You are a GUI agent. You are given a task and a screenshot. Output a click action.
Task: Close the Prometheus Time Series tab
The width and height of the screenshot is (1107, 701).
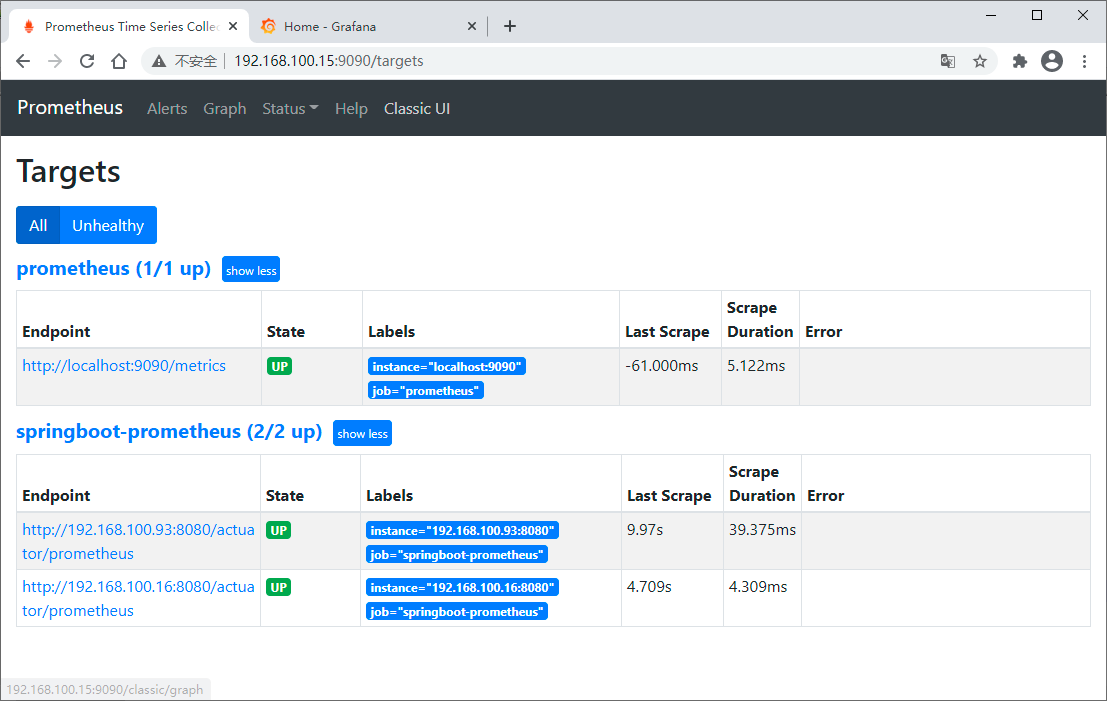[233, 26]
